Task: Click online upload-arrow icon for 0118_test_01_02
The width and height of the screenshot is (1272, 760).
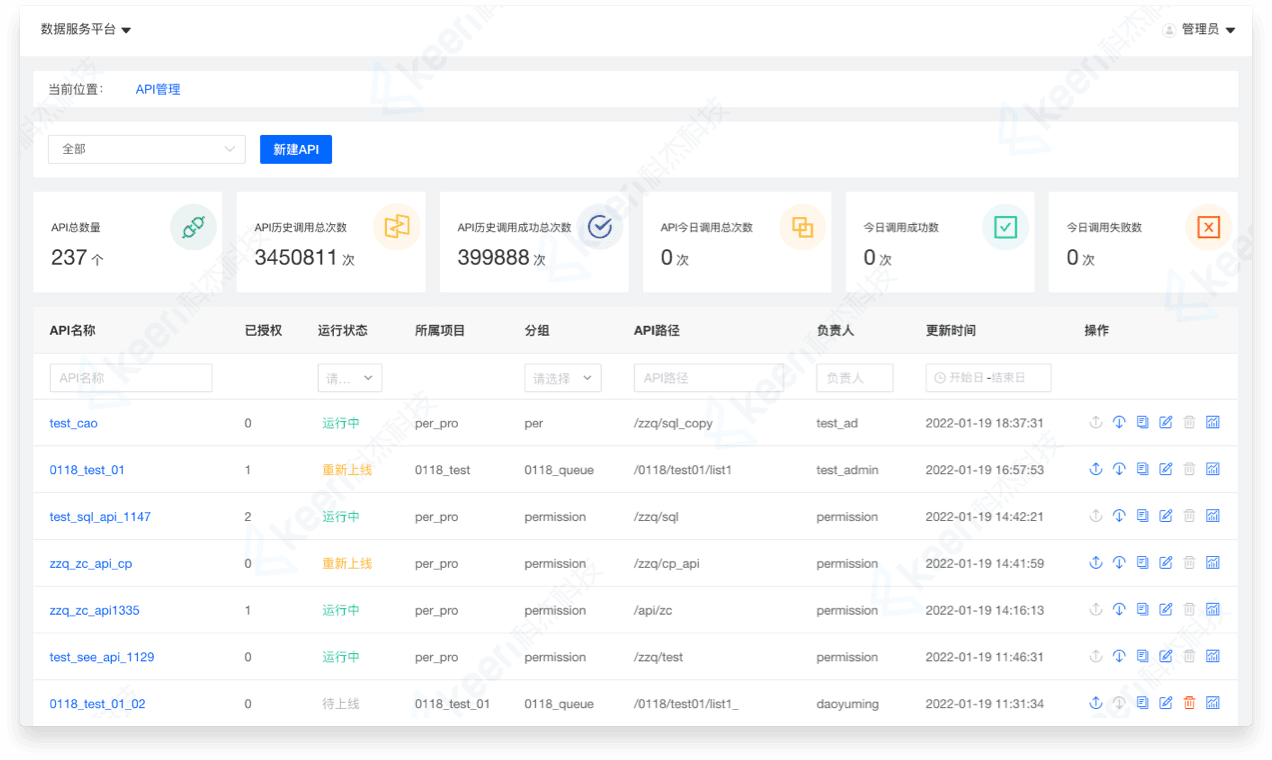Action: tap(1095, 703)
